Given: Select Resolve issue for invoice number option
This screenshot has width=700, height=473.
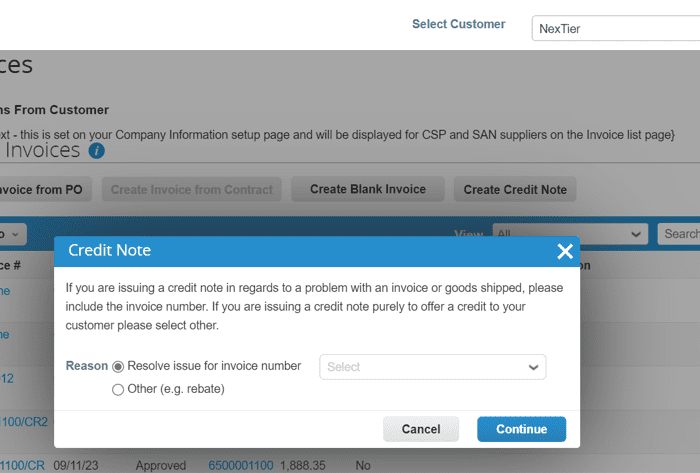Looking at the screenshot, I should (118, 367).
